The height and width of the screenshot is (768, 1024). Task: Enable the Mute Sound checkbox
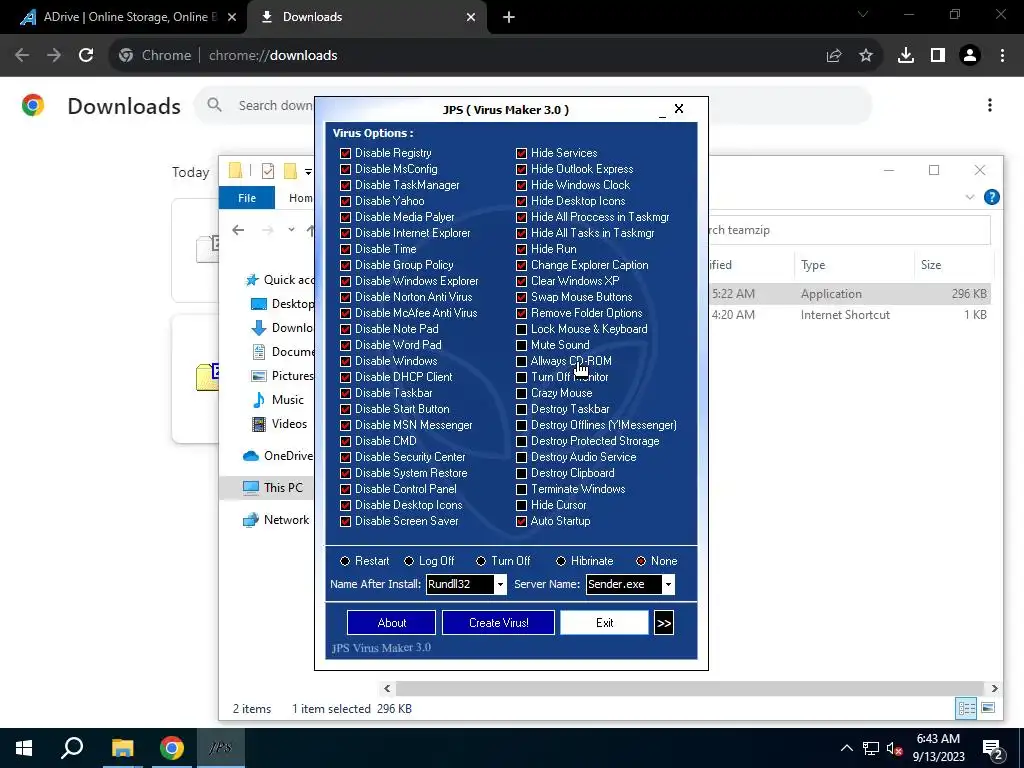pos(521,345)
